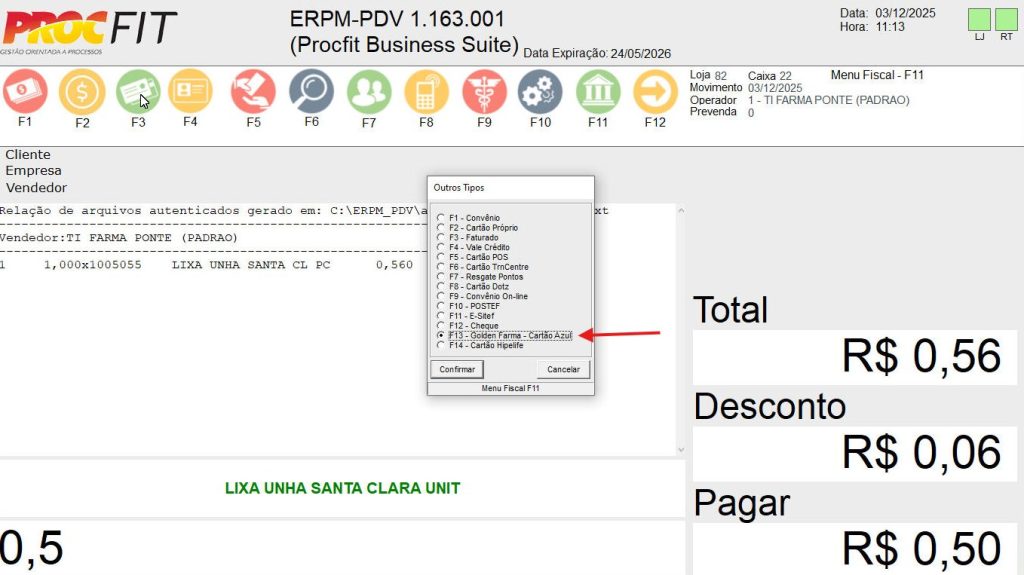Click the F11 bank building icon
This screenshot has width=1024, height=575.
(x=598, y=93)
